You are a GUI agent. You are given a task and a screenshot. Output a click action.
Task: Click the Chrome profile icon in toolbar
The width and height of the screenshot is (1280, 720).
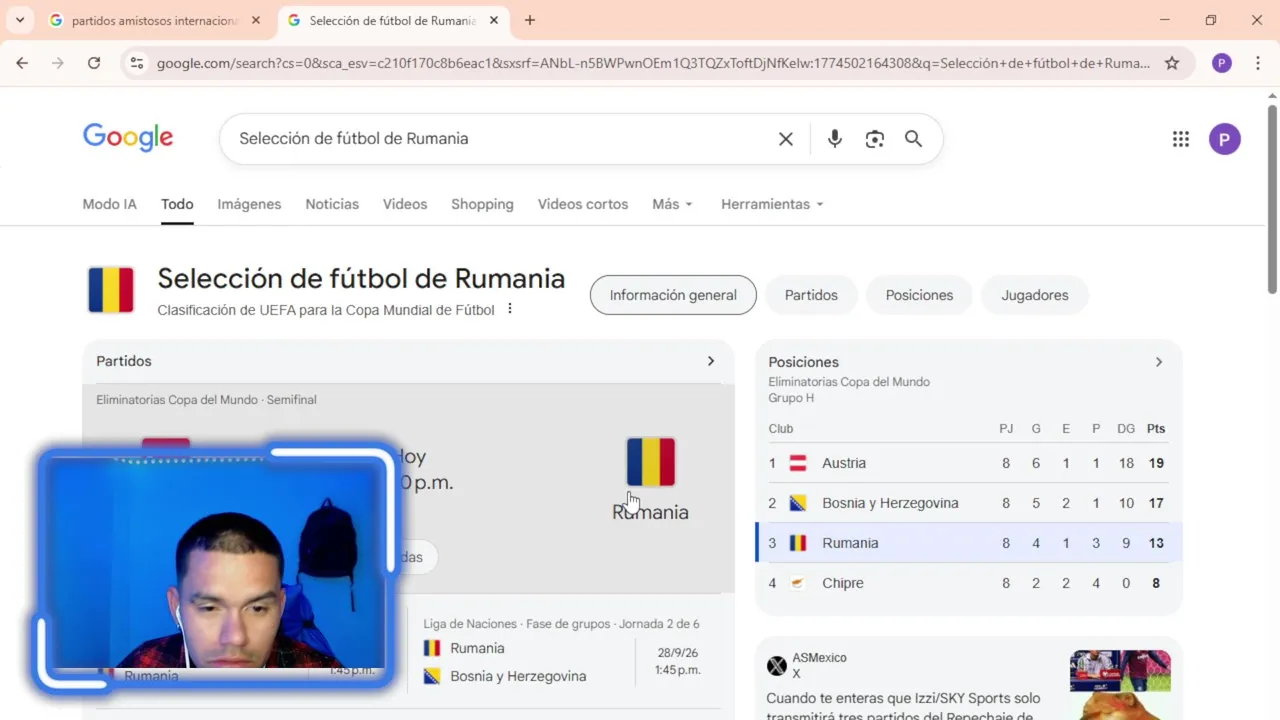1221,63
